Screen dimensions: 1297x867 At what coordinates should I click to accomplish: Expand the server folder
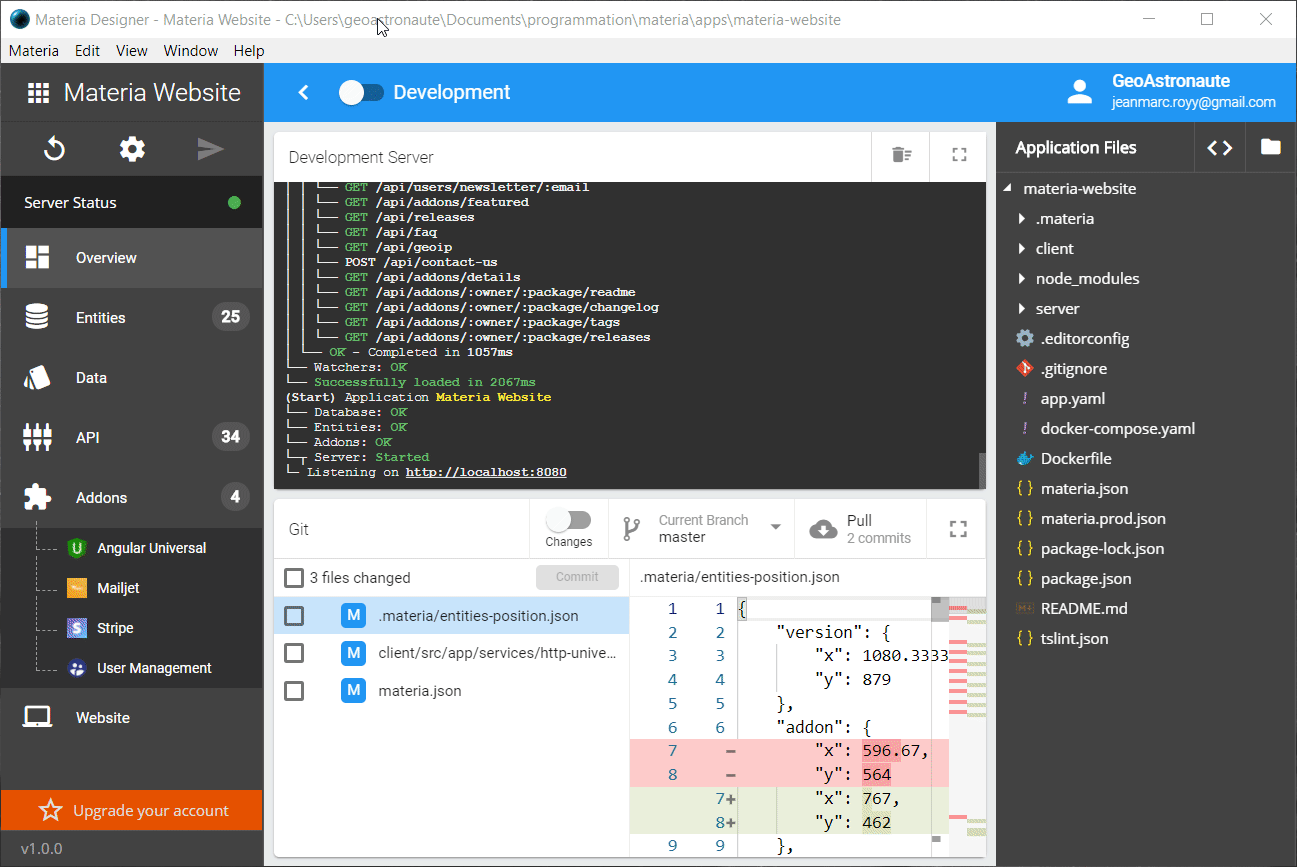point(1021,309)
